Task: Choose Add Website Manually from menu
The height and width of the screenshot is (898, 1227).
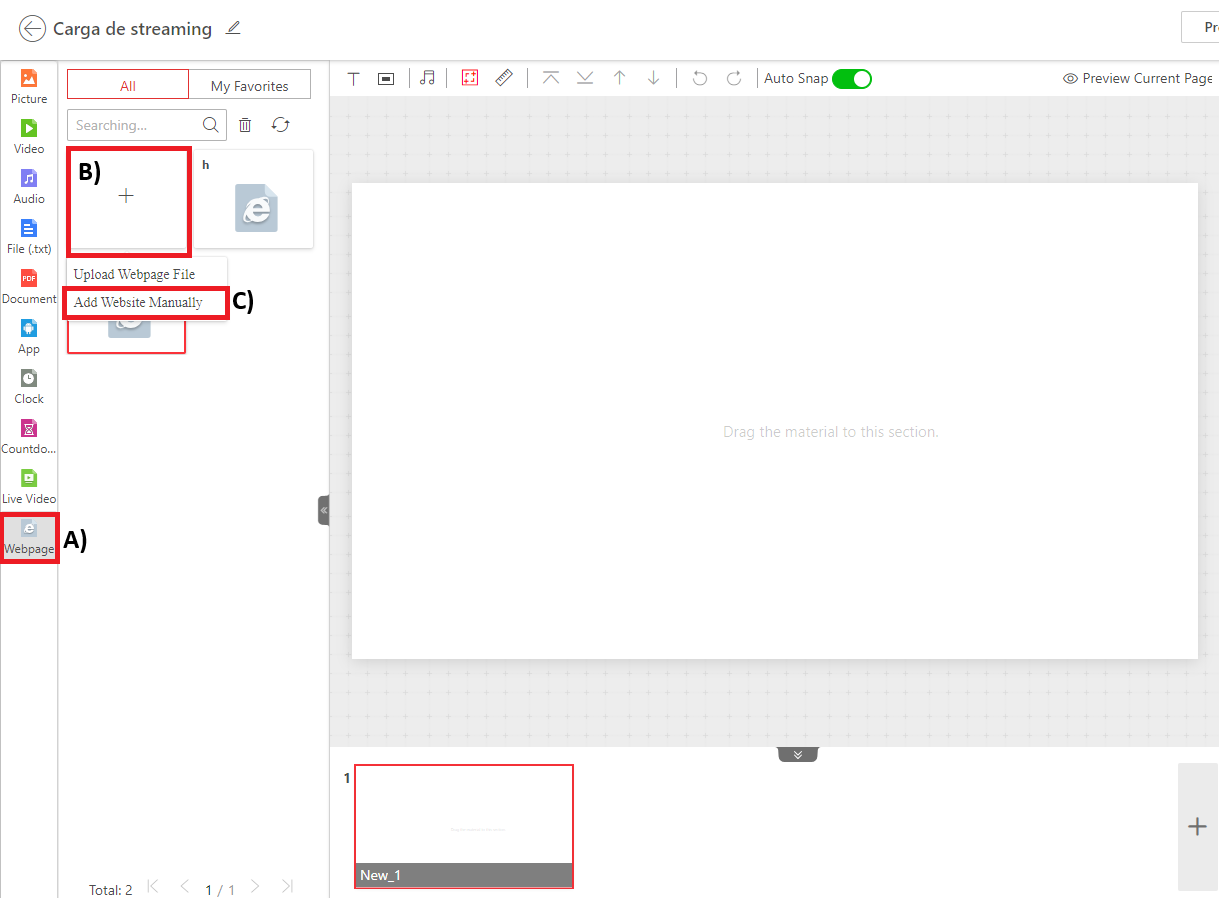Action: point(138,302)
